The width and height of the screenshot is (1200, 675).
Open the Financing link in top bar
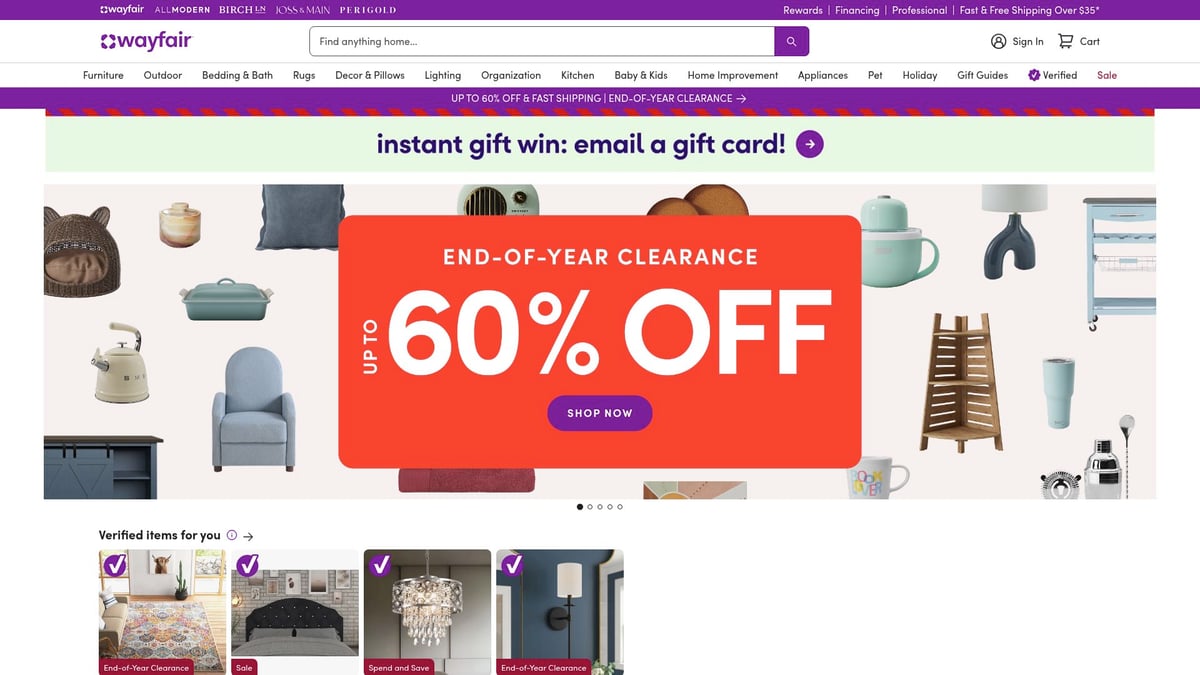tap(857, 10)
